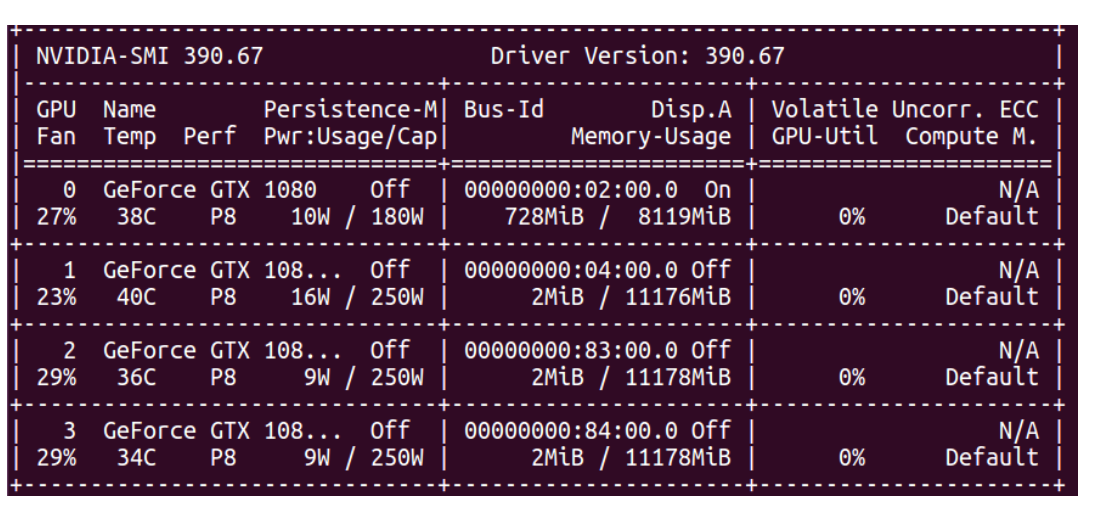The width and height of the screenshot is (1099, 509).
Task: Select the GeForce GTX 1080 name of GPU 0
Action: 210,190
